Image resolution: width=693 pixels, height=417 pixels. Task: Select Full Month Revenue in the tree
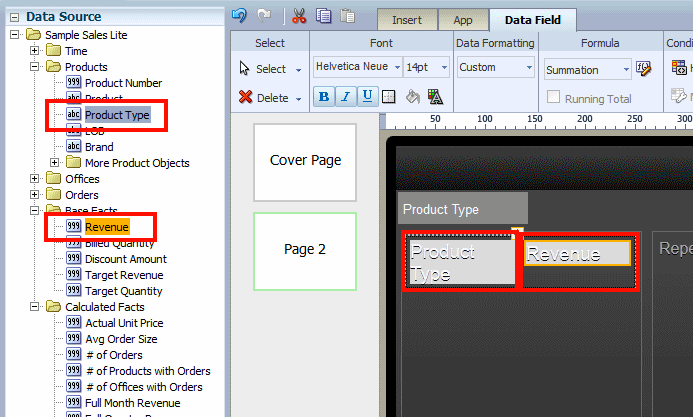(x=133, y=403)
